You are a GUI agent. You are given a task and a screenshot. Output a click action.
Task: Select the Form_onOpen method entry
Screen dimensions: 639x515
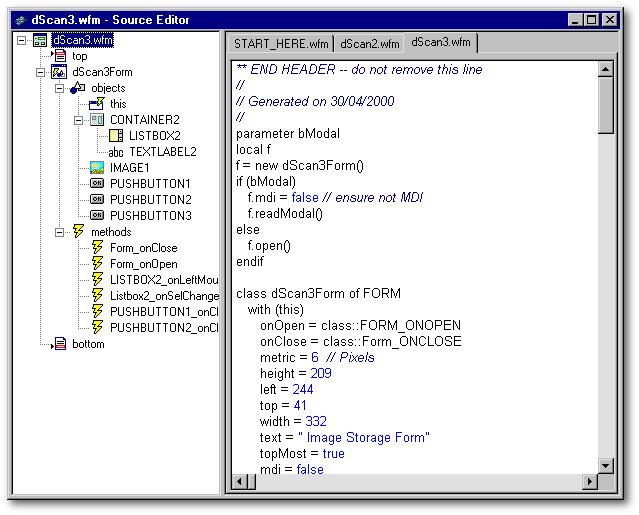(143, 264)
